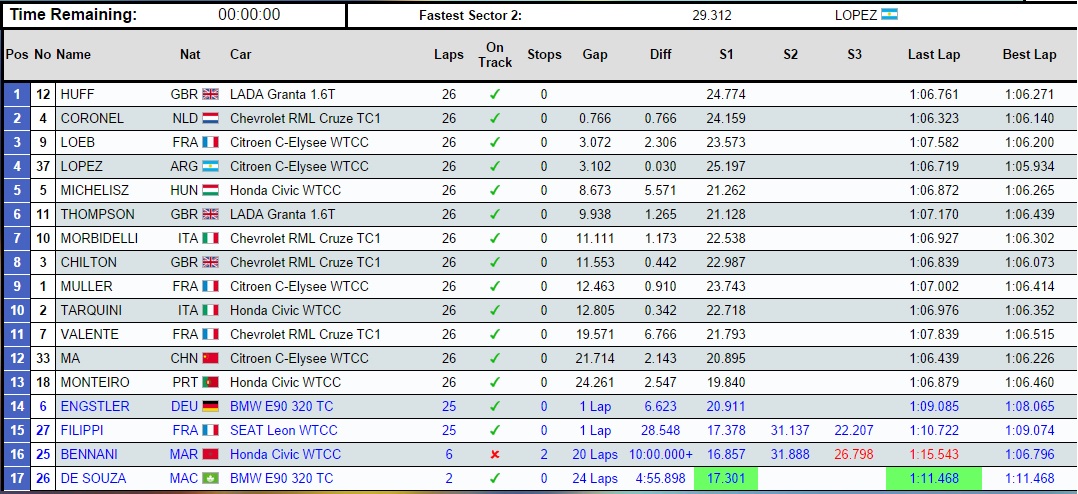Click the British flag in HUFF's row

[210, 95]
